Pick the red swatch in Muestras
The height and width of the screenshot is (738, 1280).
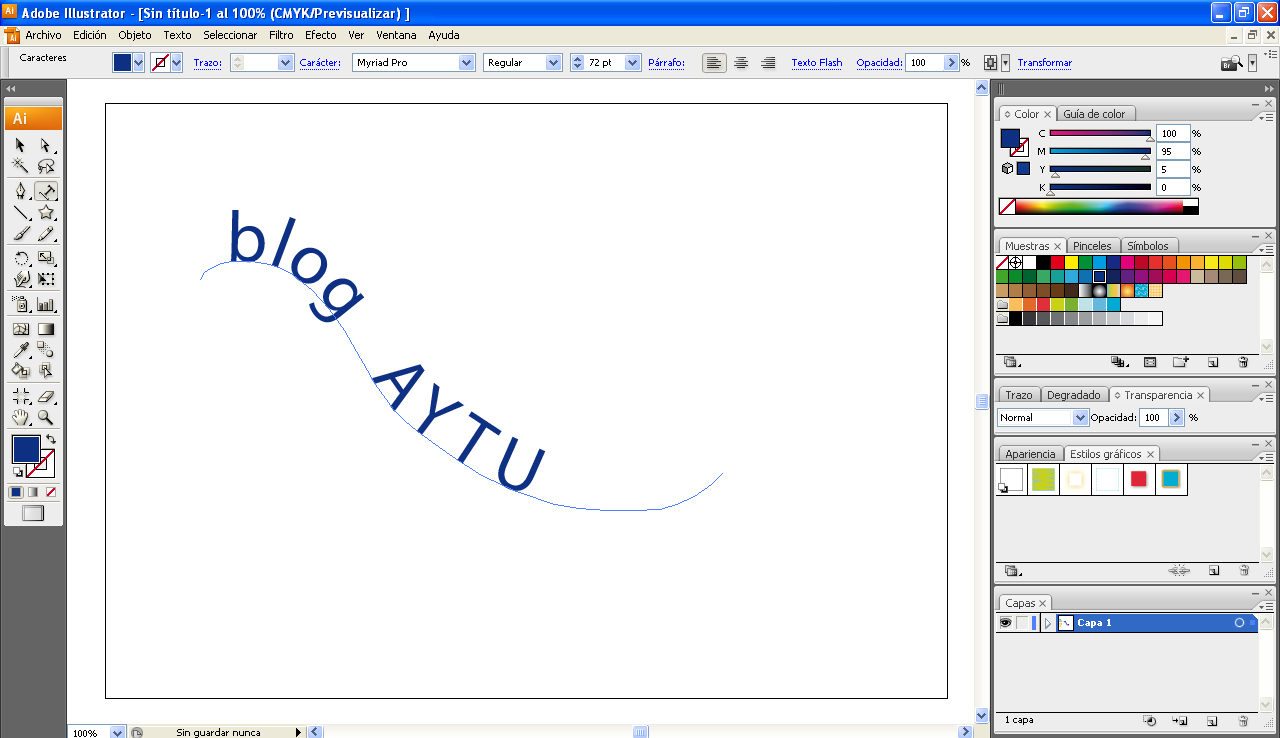1057,262
